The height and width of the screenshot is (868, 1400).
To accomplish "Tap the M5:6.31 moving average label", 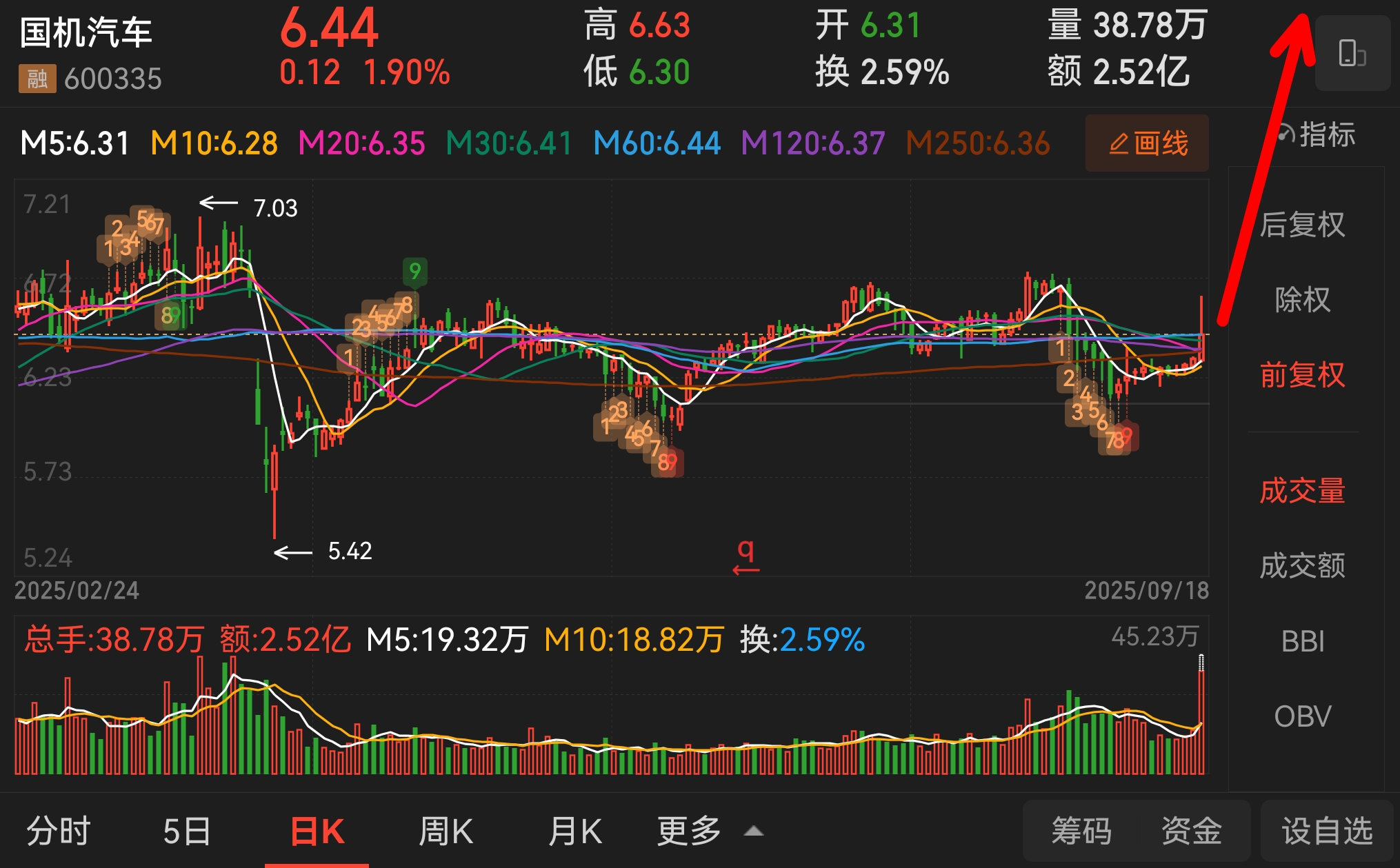I will coord(75,143).
